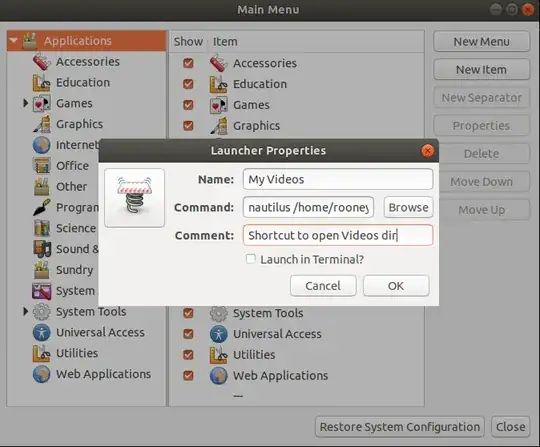
Task: Click the Sound & Video icon in left tree
Action: (42, 249)
